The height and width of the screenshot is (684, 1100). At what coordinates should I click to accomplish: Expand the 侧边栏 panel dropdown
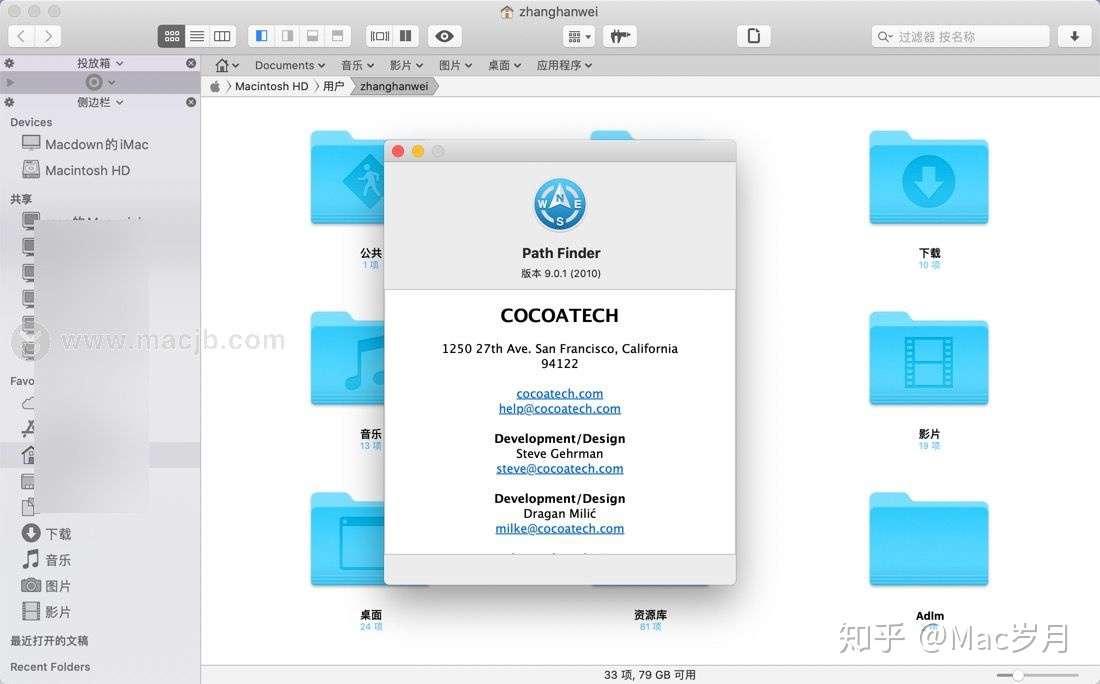pyautogui.click(x=100, y=102)
